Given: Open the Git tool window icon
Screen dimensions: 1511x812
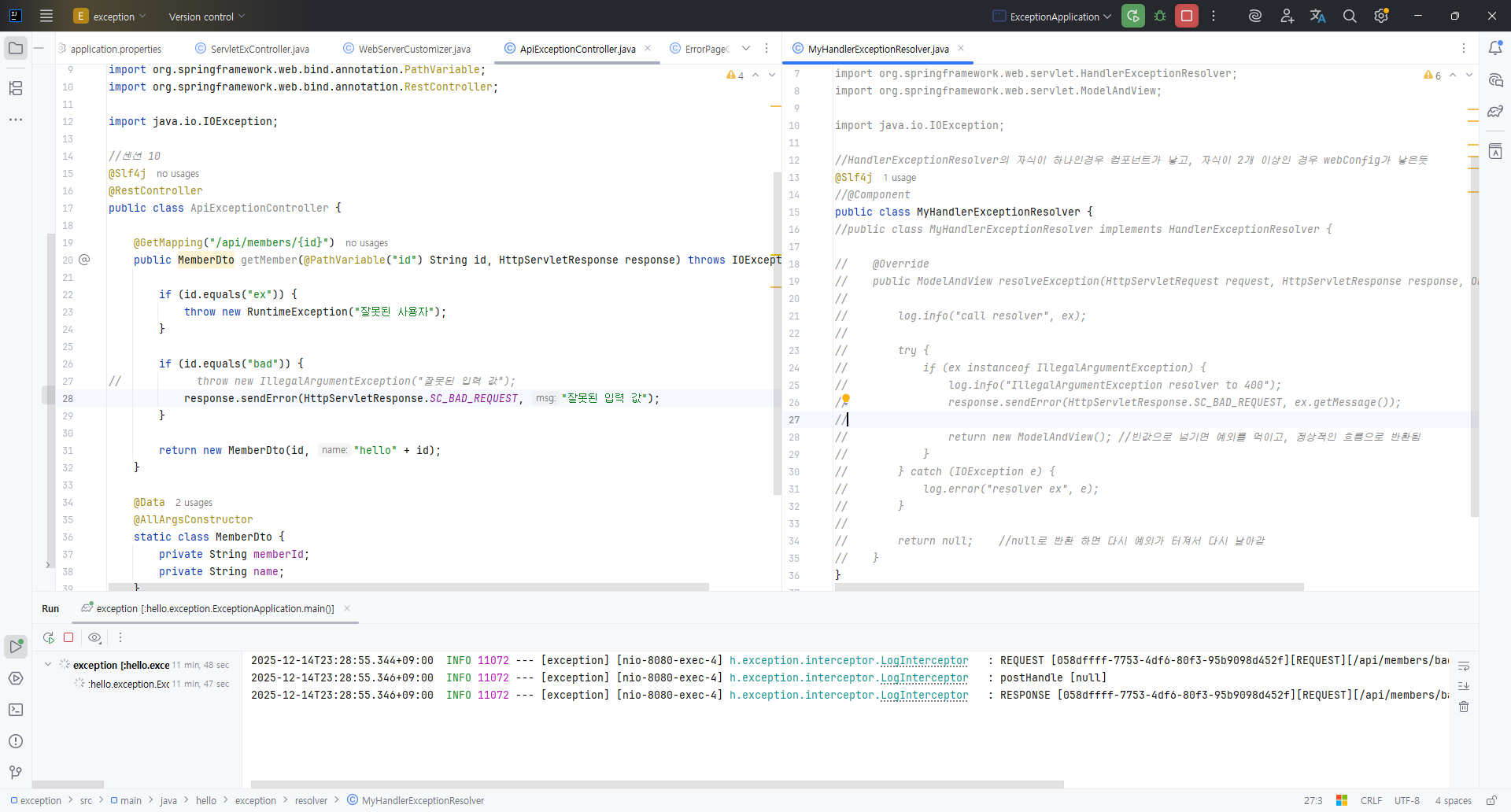Looking at the screenshot, I should coord(16,773).
